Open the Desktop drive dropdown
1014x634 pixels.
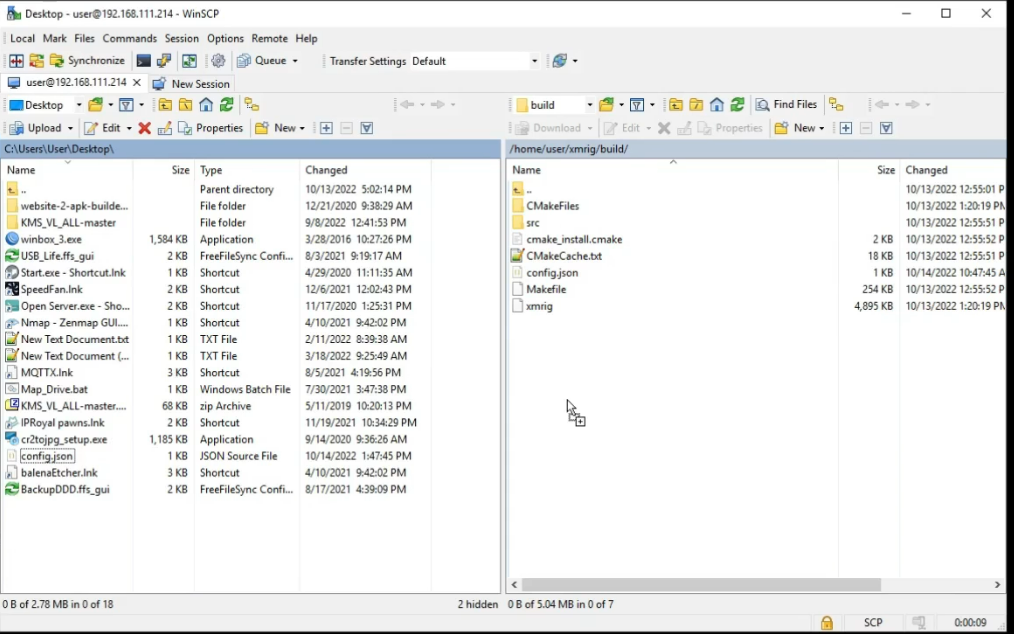[x=79, y=105]
